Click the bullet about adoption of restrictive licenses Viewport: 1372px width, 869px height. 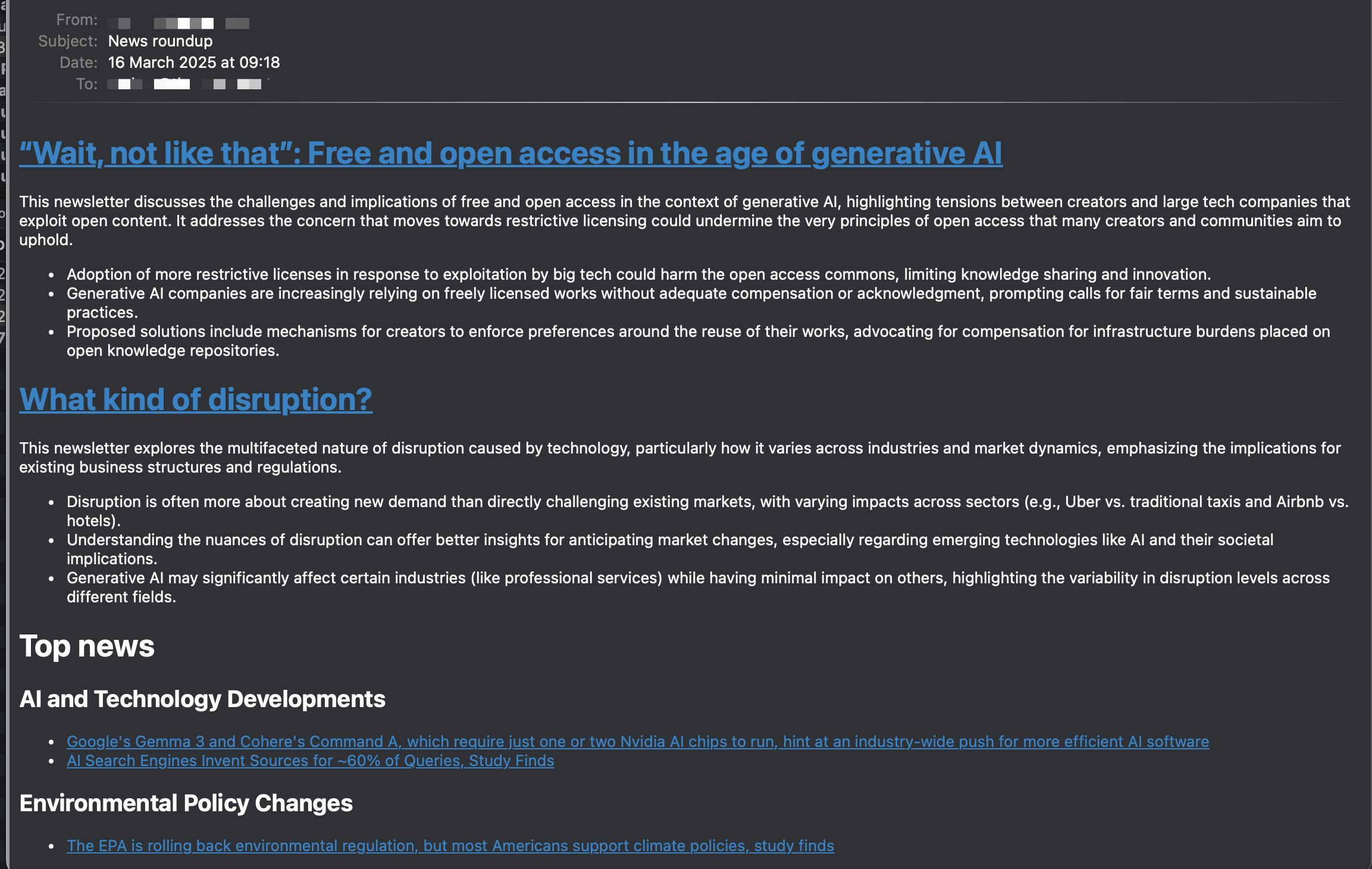(638, 274)
